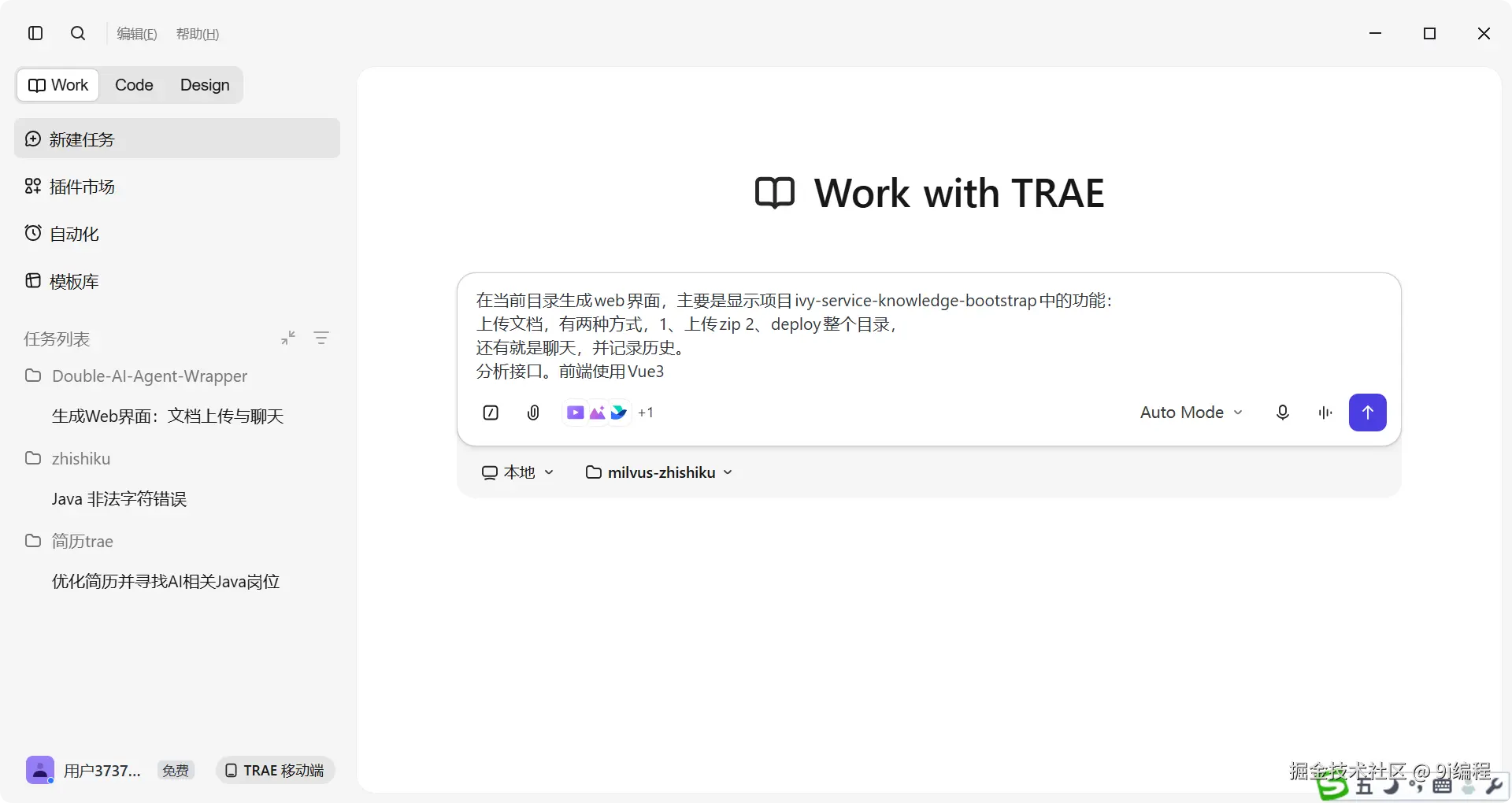Open the 本地 environment dropdown

517,472
